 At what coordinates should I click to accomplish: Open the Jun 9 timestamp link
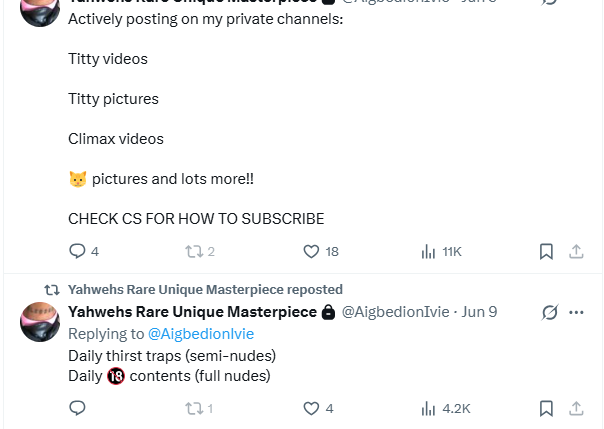(x=479, y=312)
